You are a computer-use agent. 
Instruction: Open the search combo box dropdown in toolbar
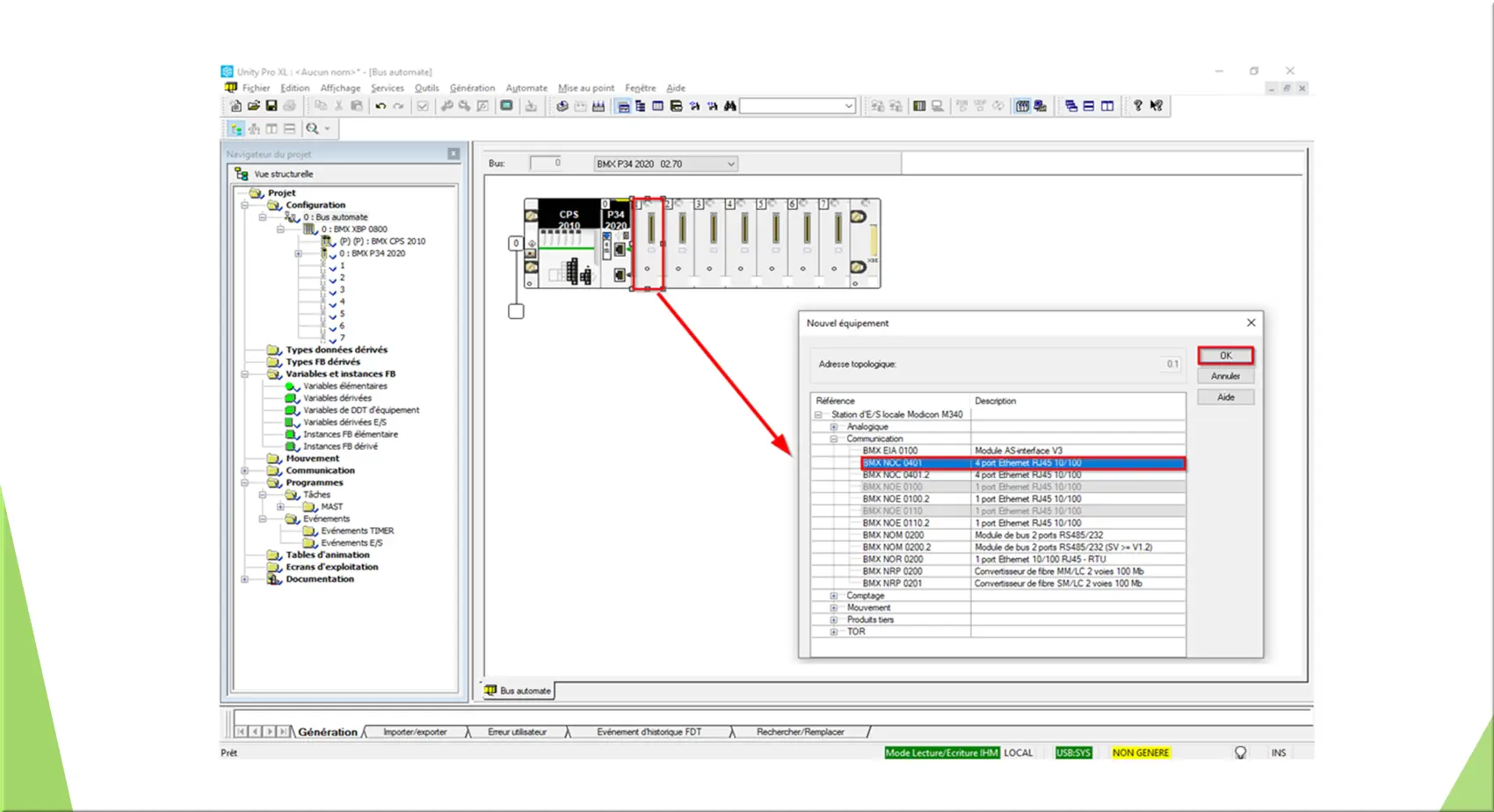(x=848, y=106)
